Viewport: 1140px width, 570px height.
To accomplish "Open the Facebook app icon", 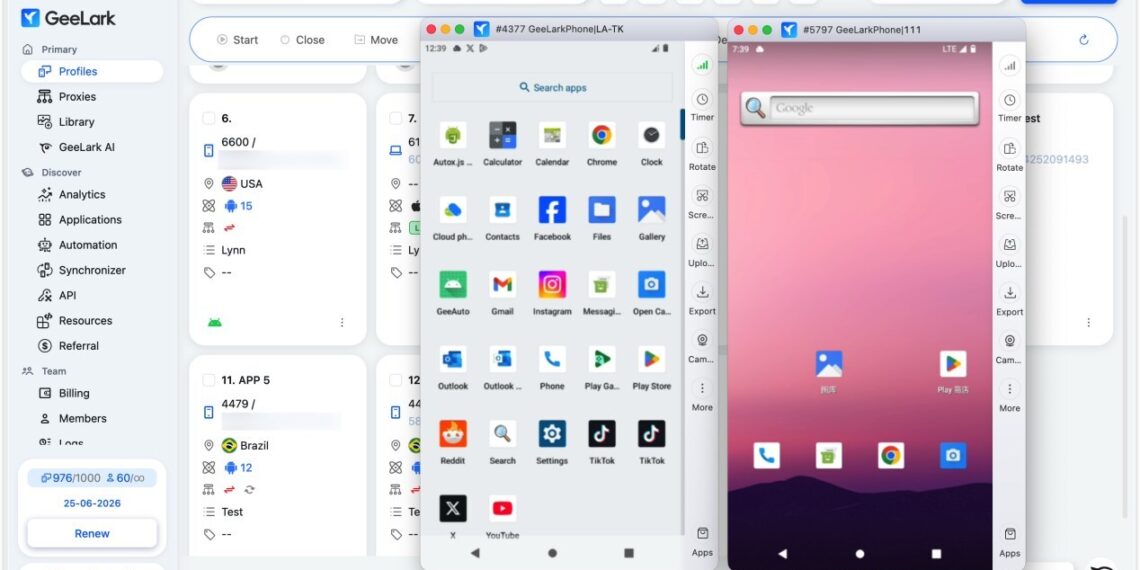I will 552,210.
